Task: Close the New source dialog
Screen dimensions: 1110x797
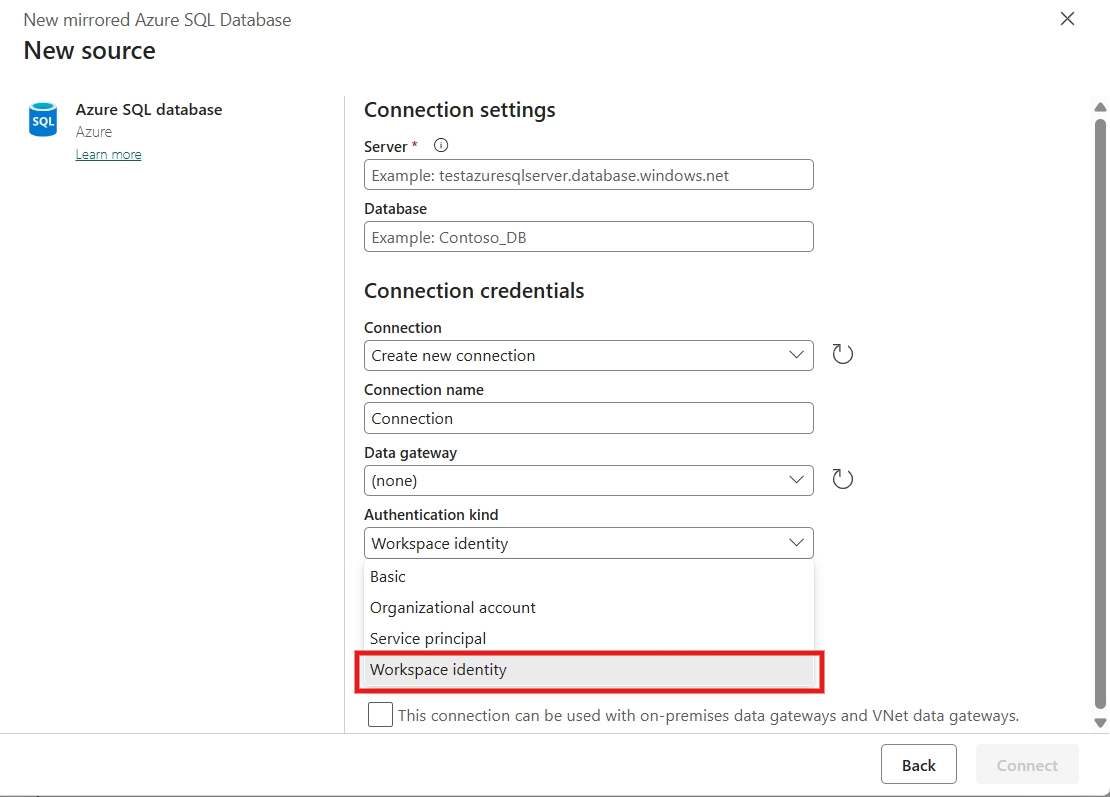Action: 1067,19
